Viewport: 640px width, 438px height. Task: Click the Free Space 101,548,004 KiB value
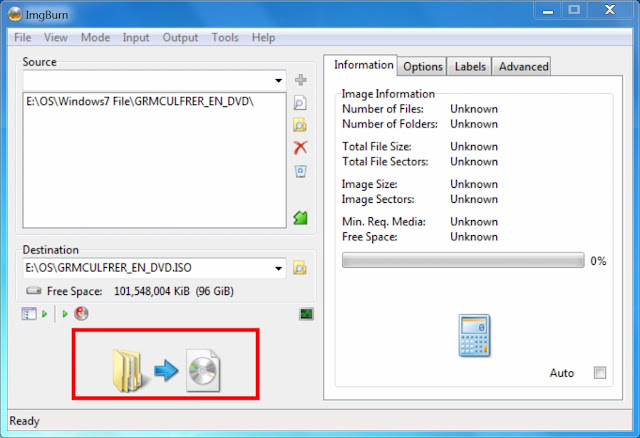click(173, 291)
